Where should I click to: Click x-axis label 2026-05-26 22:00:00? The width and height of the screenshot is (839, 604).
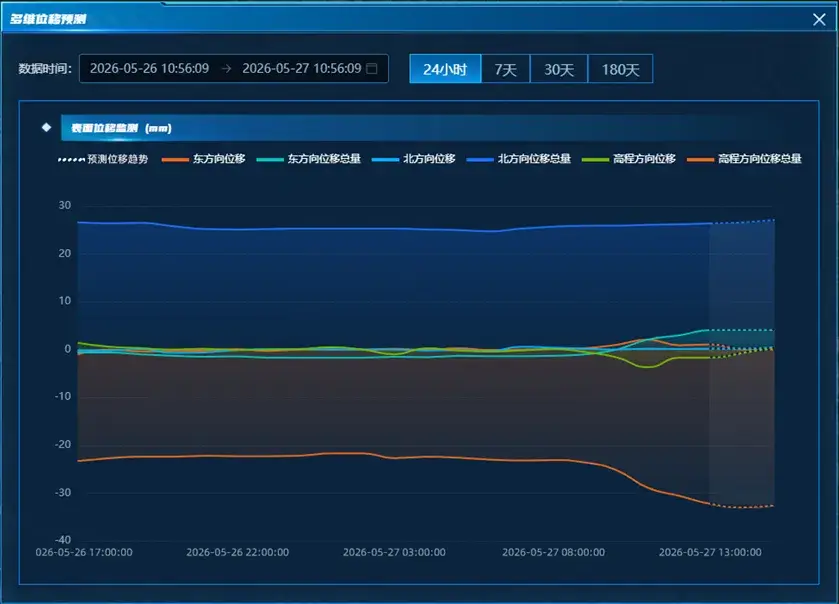coord(238,552)
